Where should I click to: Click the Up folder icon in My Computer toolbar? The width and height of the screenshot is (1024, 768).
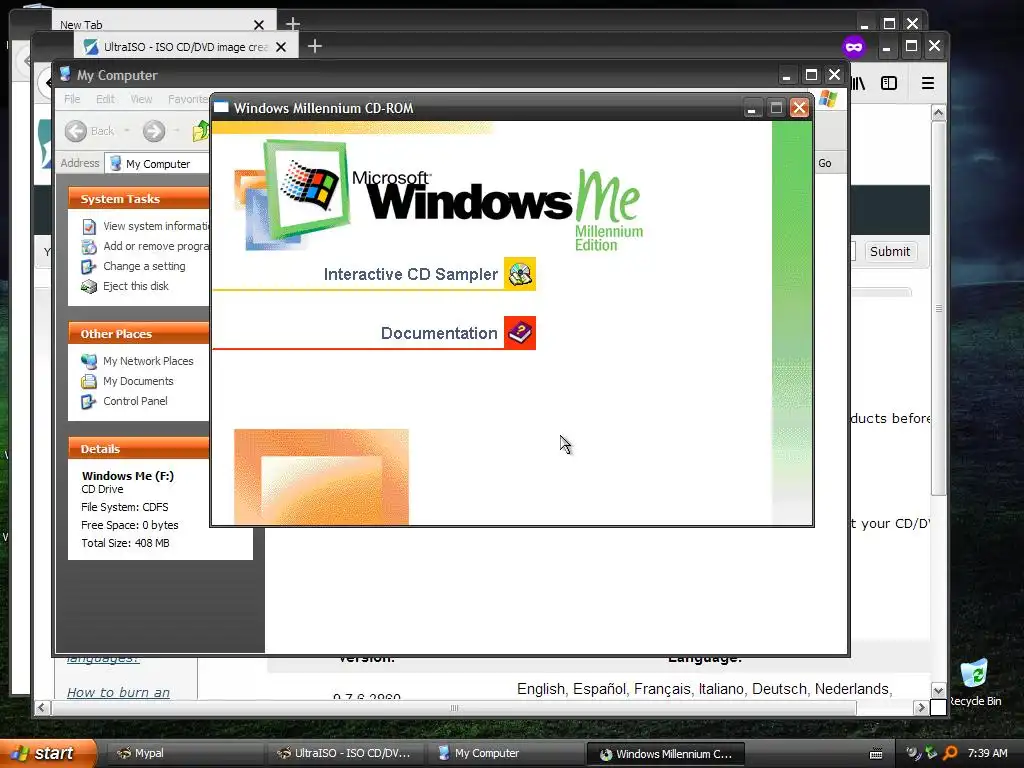pos(200,131)
